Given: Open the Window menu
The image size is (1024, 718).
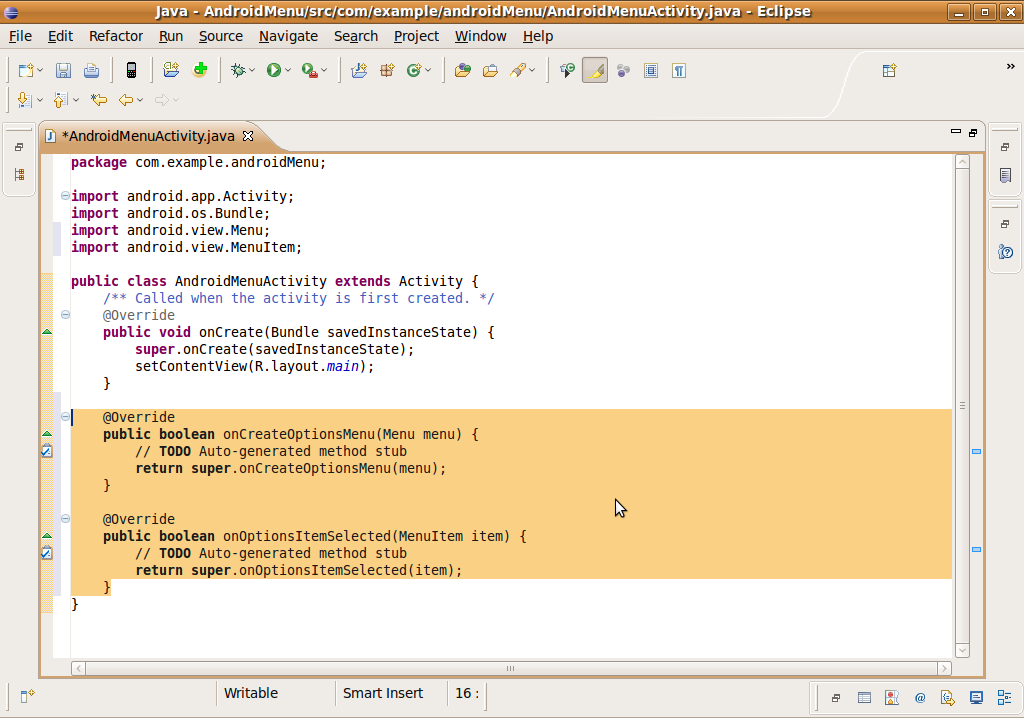Looking at the screenshot, I should coord(480,37).
